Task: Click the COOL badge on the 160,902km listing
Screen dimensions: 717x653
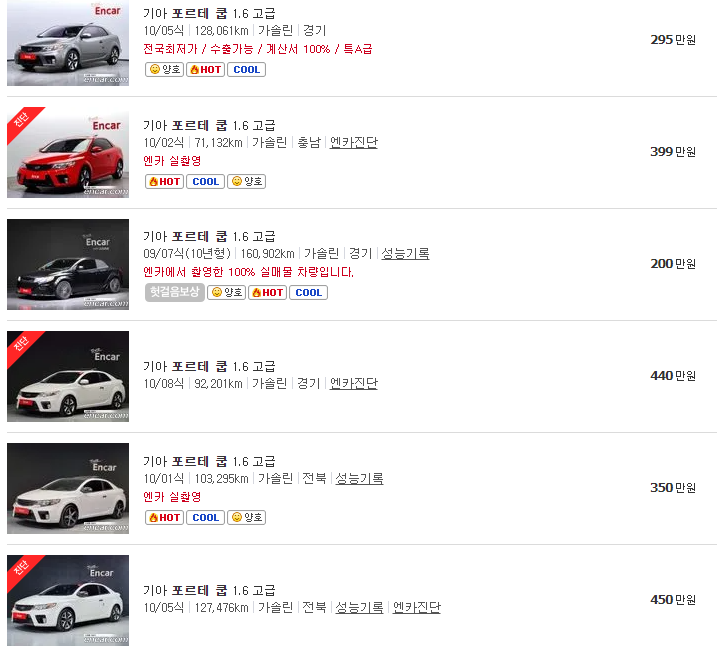Action: coord(308,293)
